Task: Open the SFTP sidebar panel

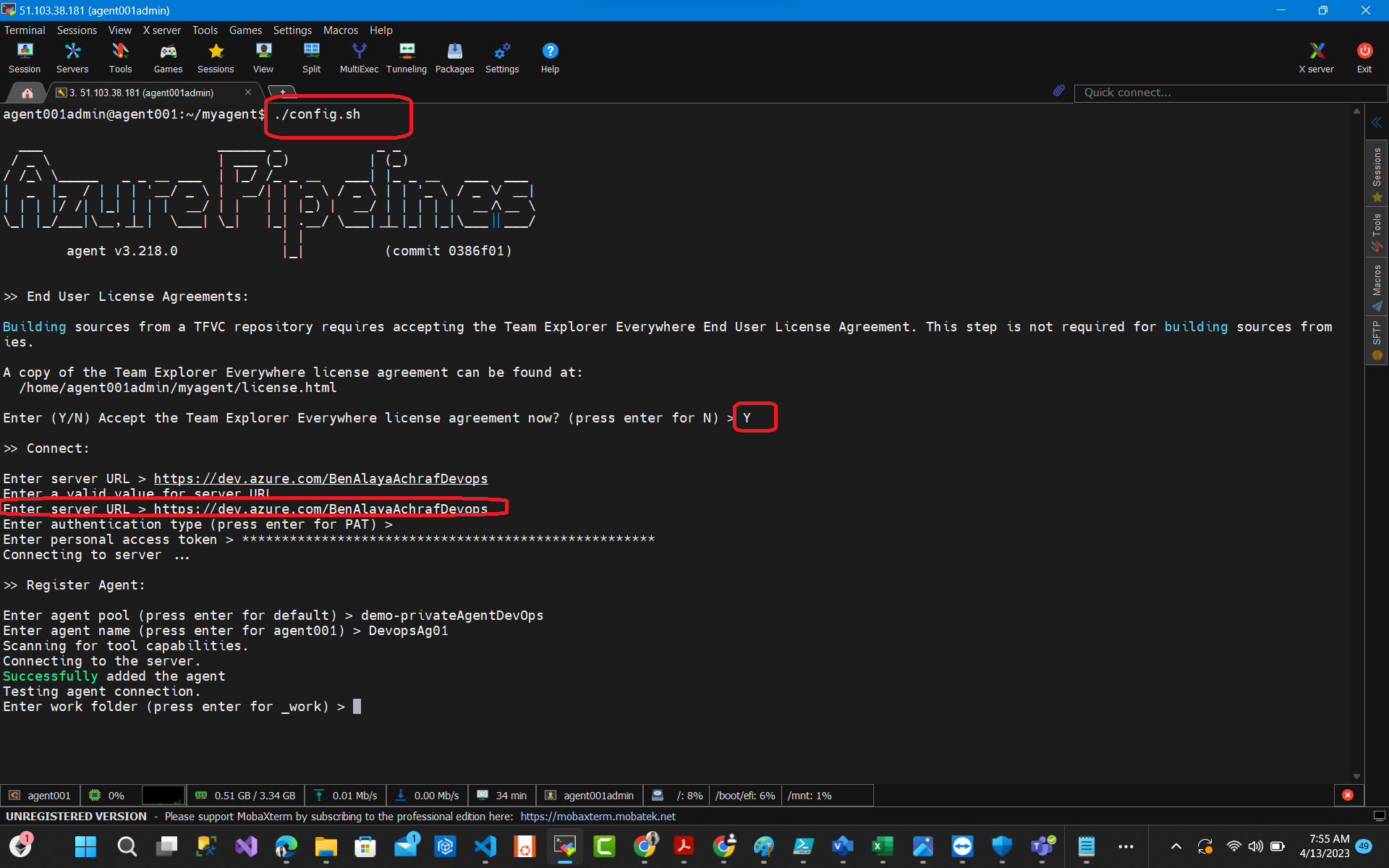Action: (1377, 336)
